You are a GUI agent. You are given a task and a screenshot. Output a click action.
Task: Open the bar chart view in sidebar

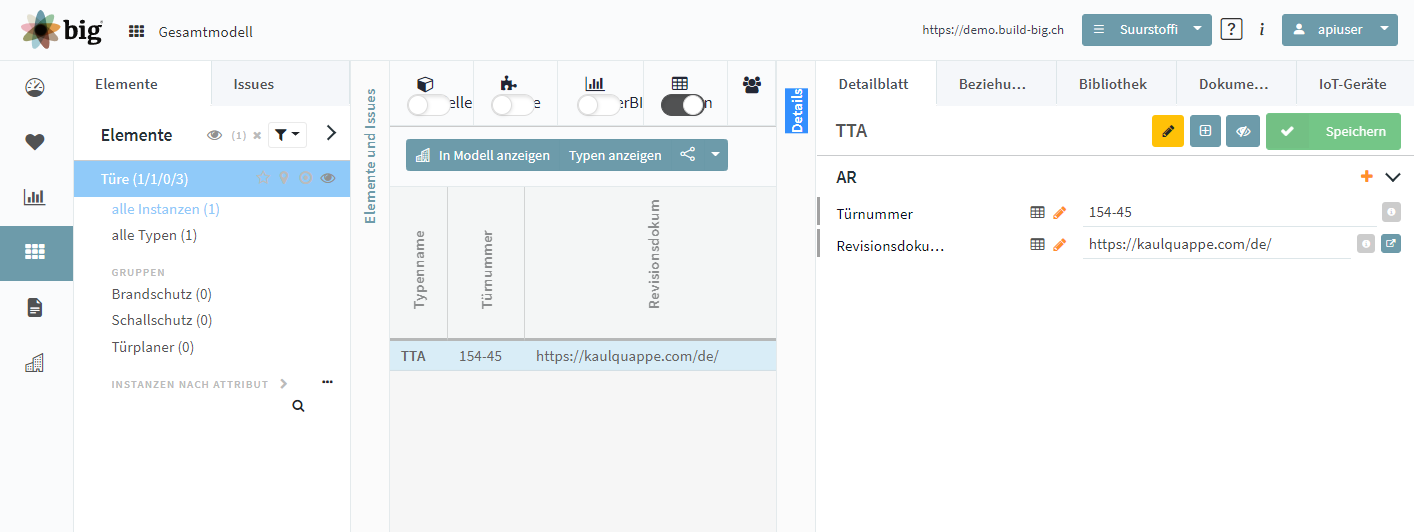pos(35,197)
